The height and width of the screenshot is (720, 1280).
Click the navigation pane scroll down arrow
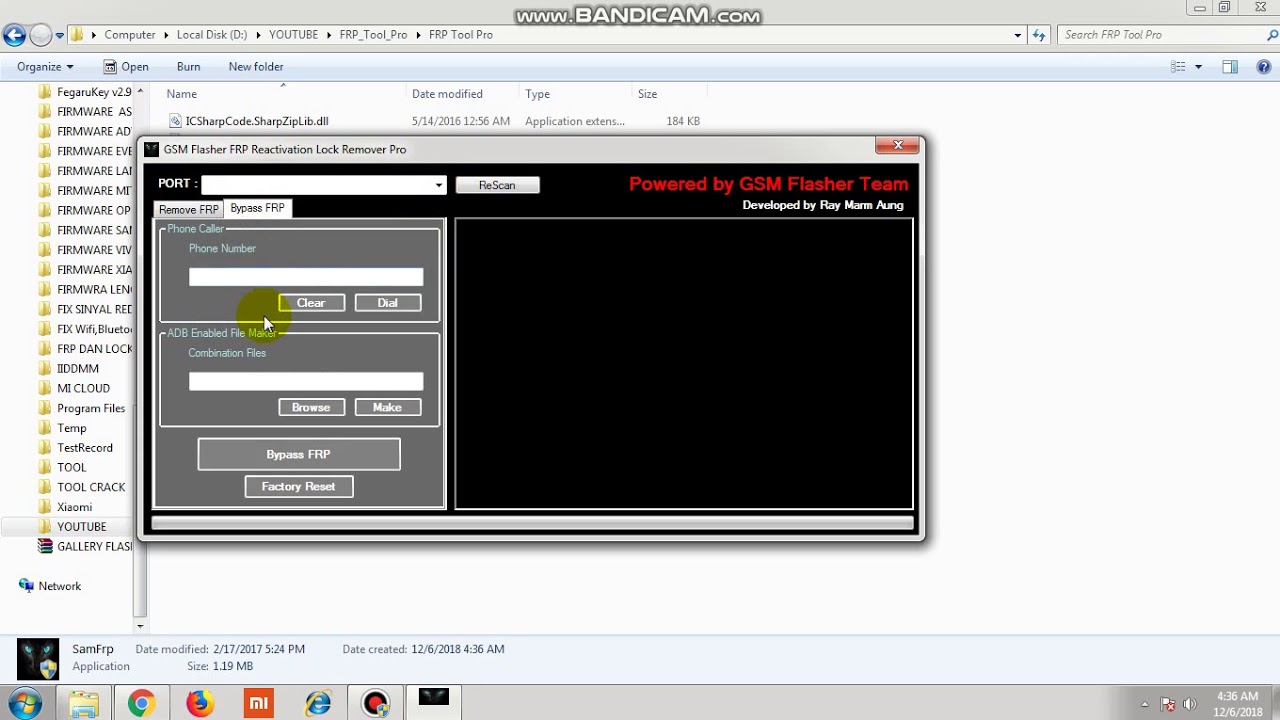pyautogui.click(x=140, y=626)
